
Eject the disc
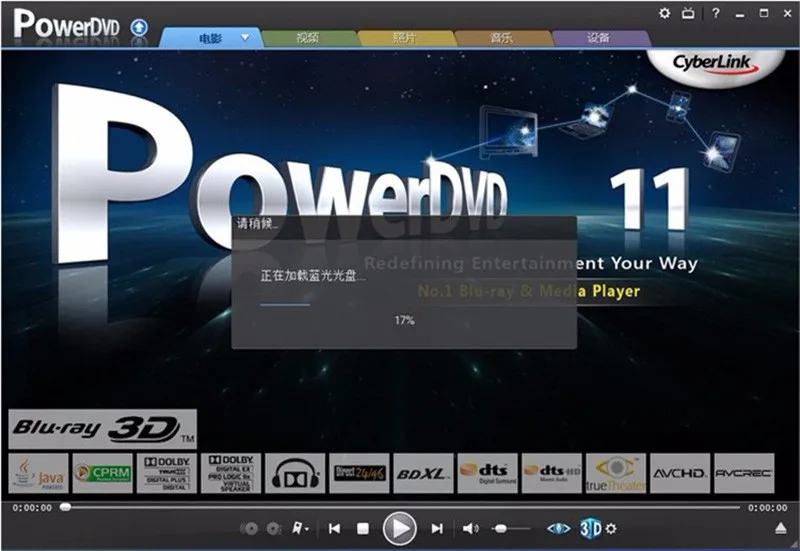pos(781,529)
